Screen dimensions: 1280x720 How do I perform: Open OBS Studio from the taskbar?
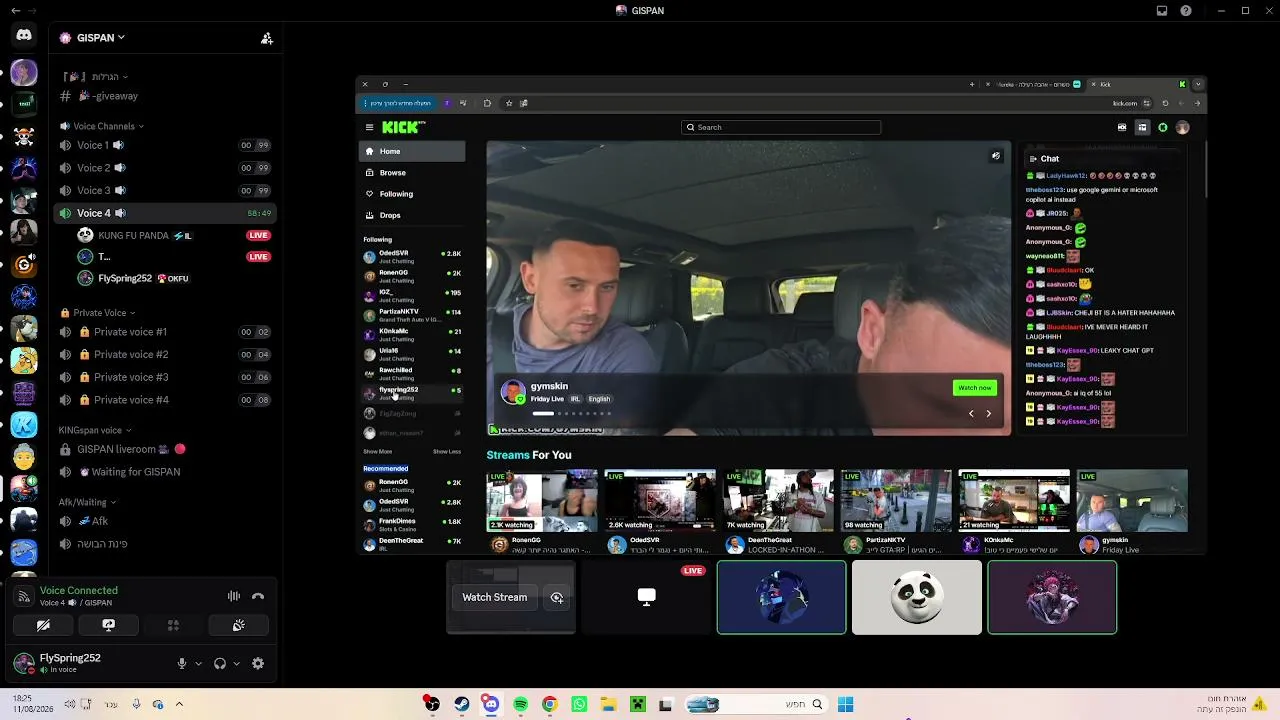point(432,704)
